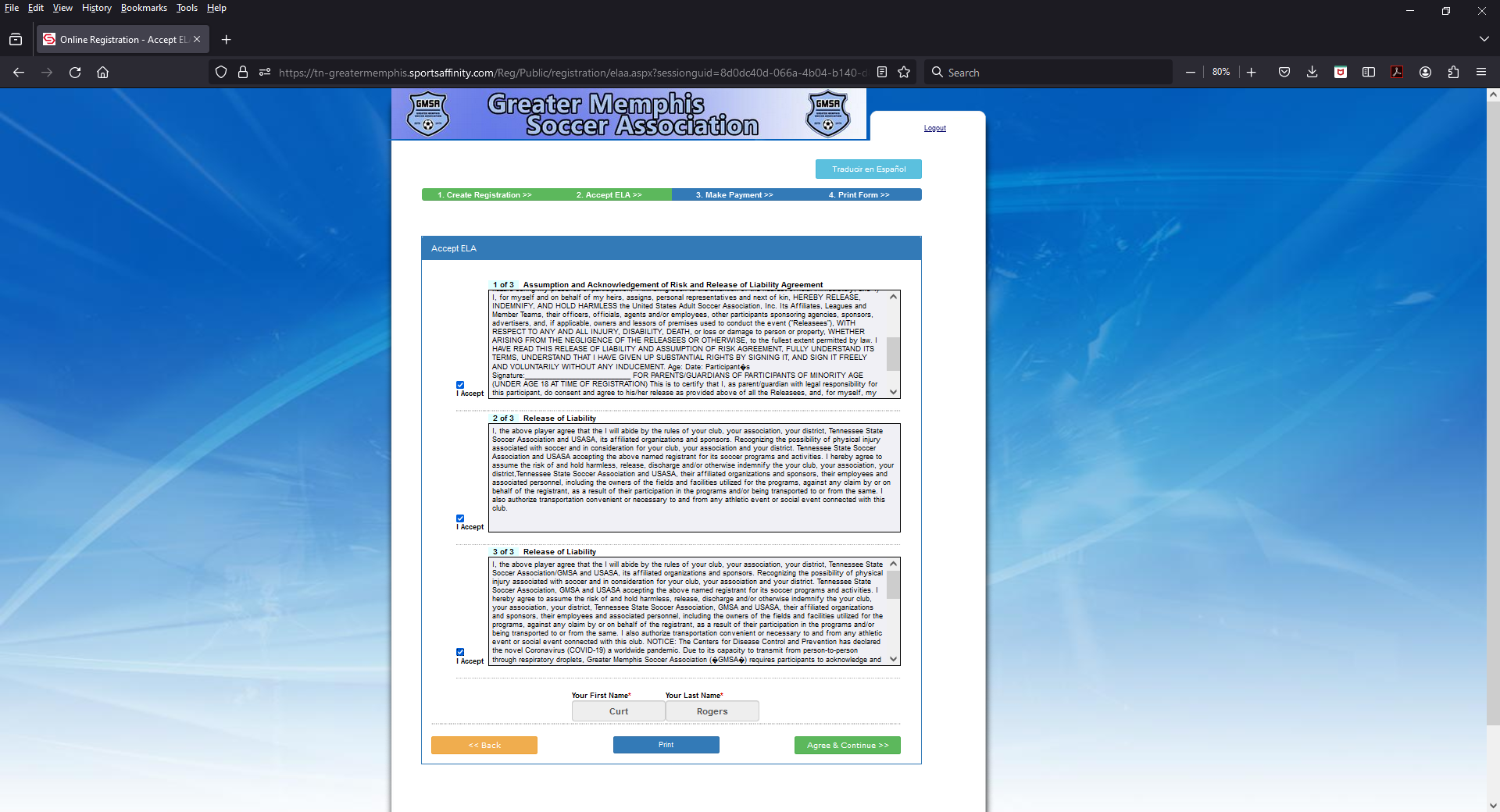Select the Online Registration browser tab
The width and height of the screenshot is (1500, 812).
click(x=123, y=39)
